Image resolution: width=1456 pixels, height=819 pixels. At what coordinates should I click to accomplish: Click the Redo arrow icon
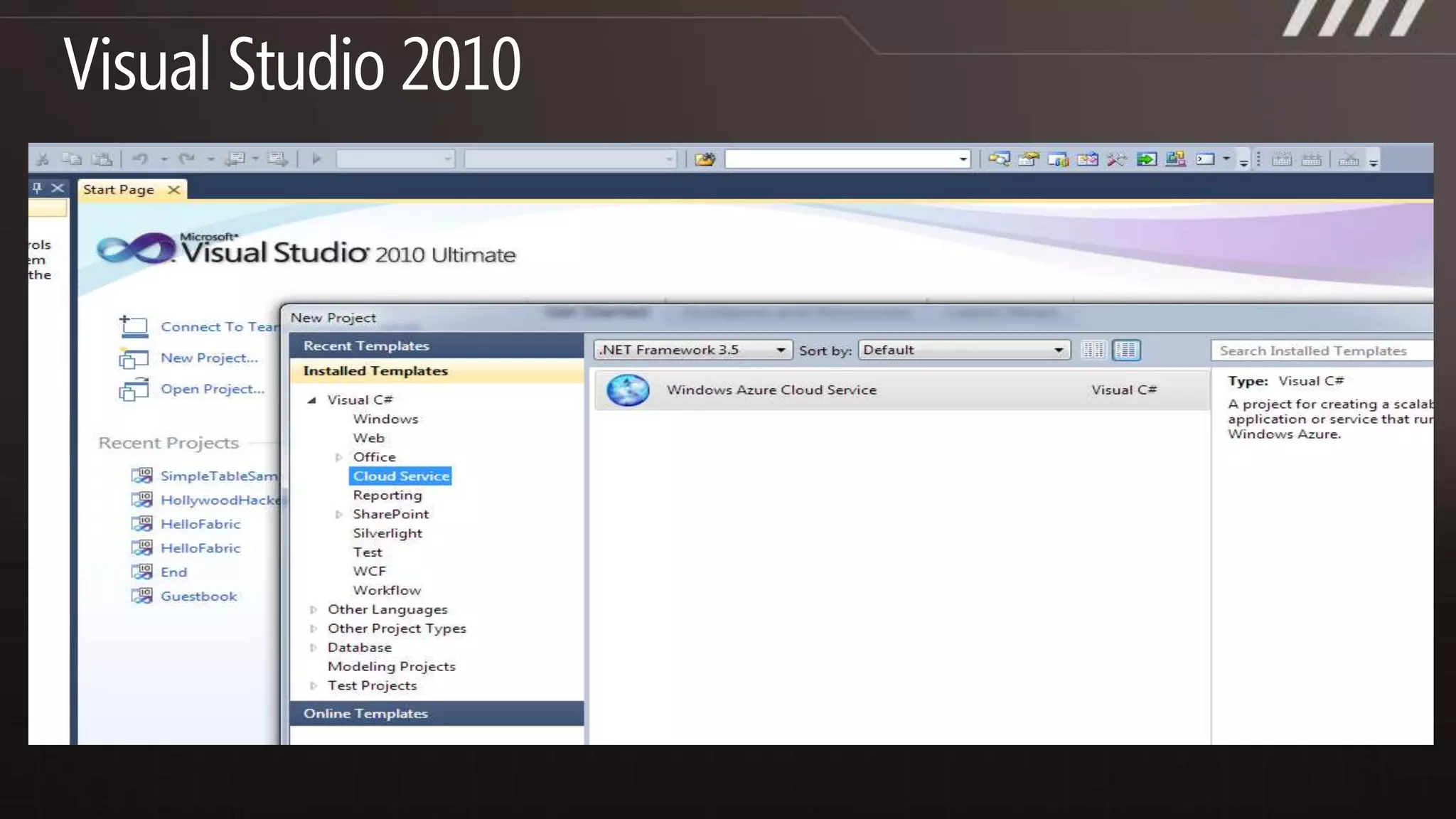(187, 159)
